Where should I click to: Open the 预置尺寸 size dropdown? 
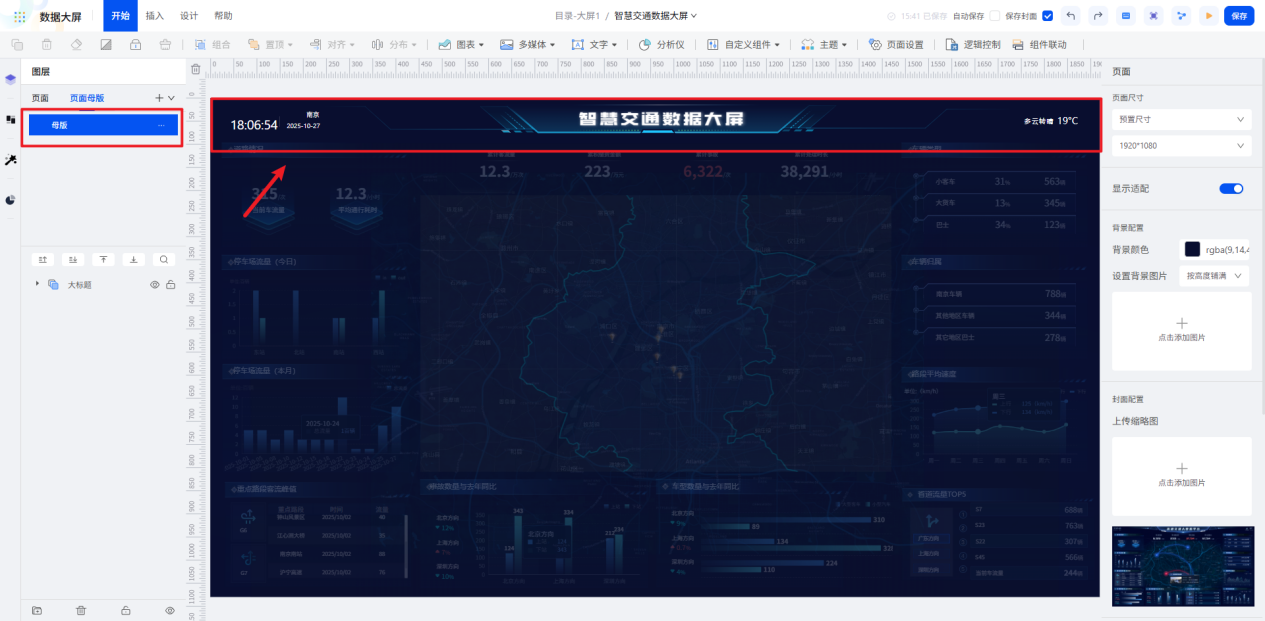tap(1182, 119)
